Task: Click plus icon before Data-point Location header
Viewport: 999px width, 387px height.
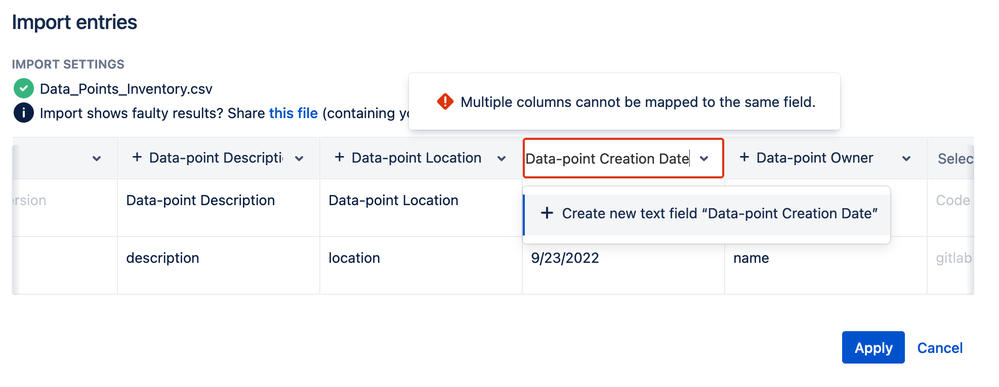Action: click(340, 157)
